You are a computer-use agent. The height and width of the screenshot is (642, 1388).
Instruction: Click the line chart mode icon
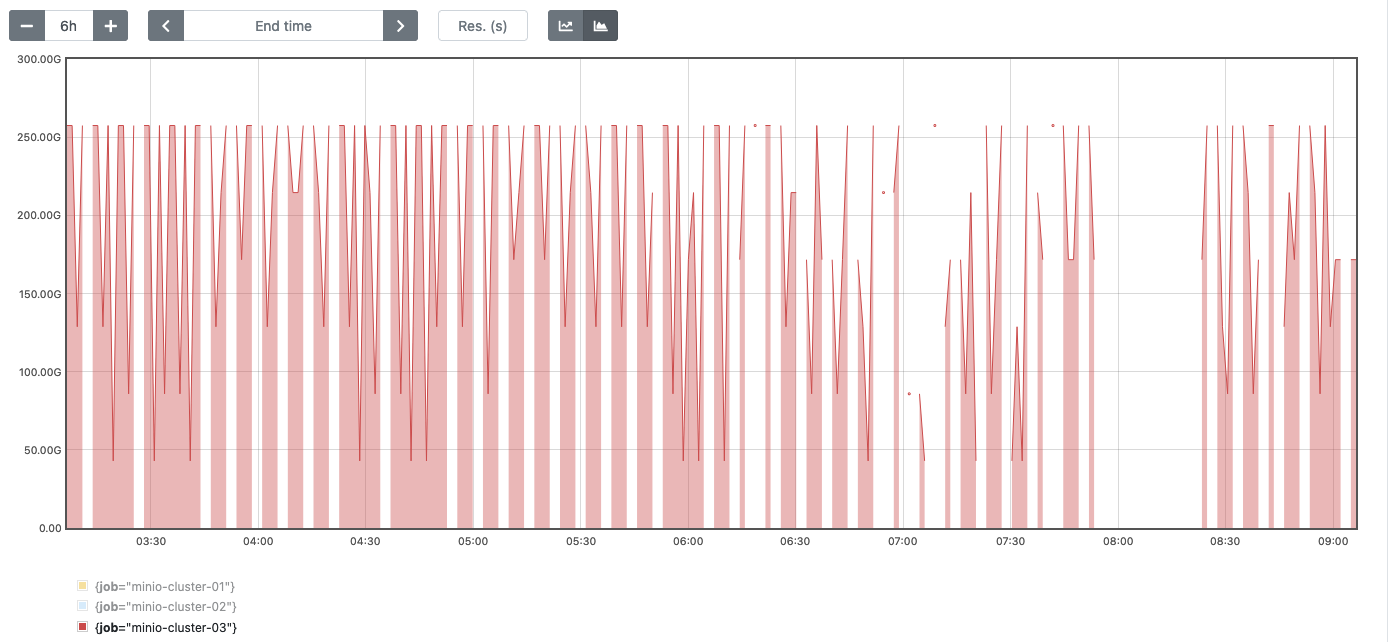pyautogui.click(x=565, y=25)
